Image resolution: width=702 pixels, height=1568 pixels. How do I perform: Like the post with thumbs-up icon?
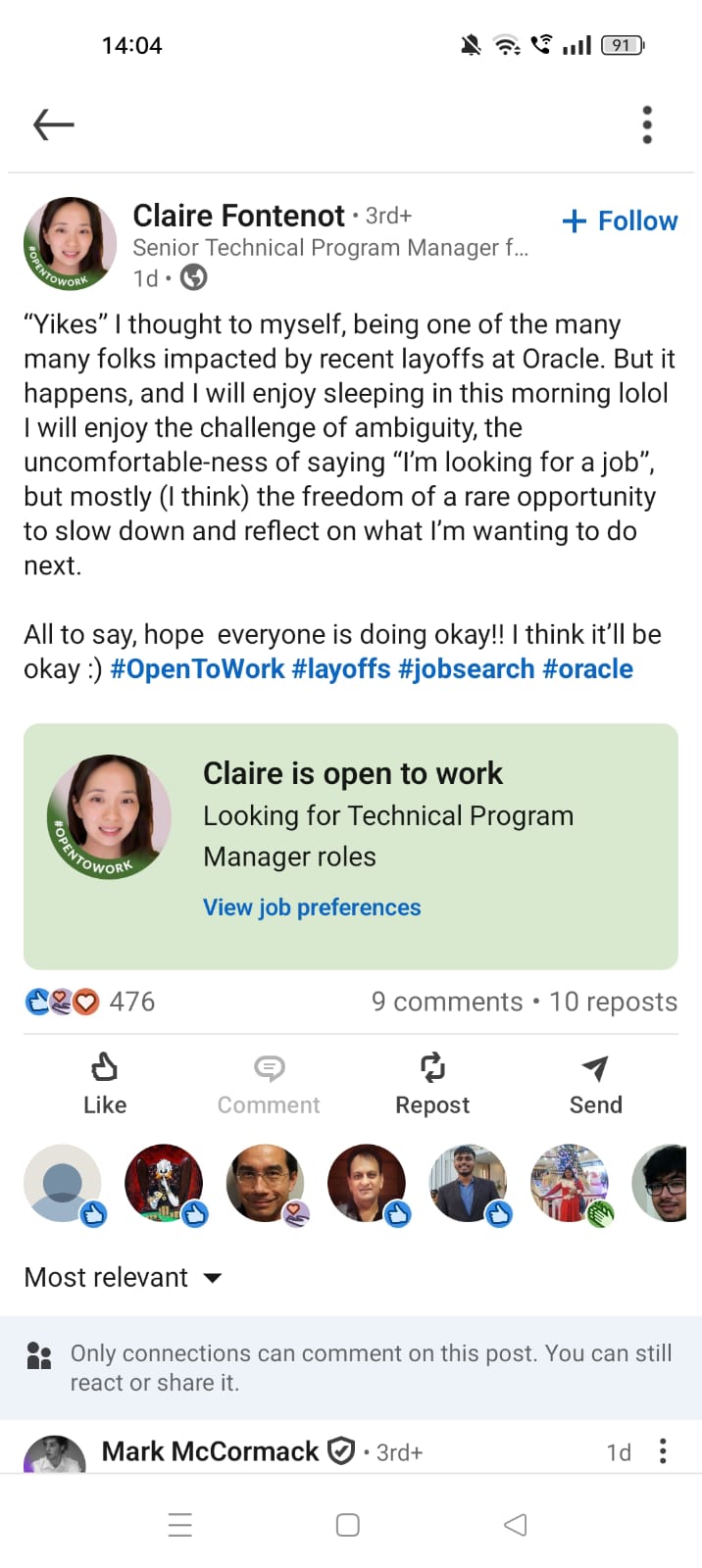tap(105, 1066)
